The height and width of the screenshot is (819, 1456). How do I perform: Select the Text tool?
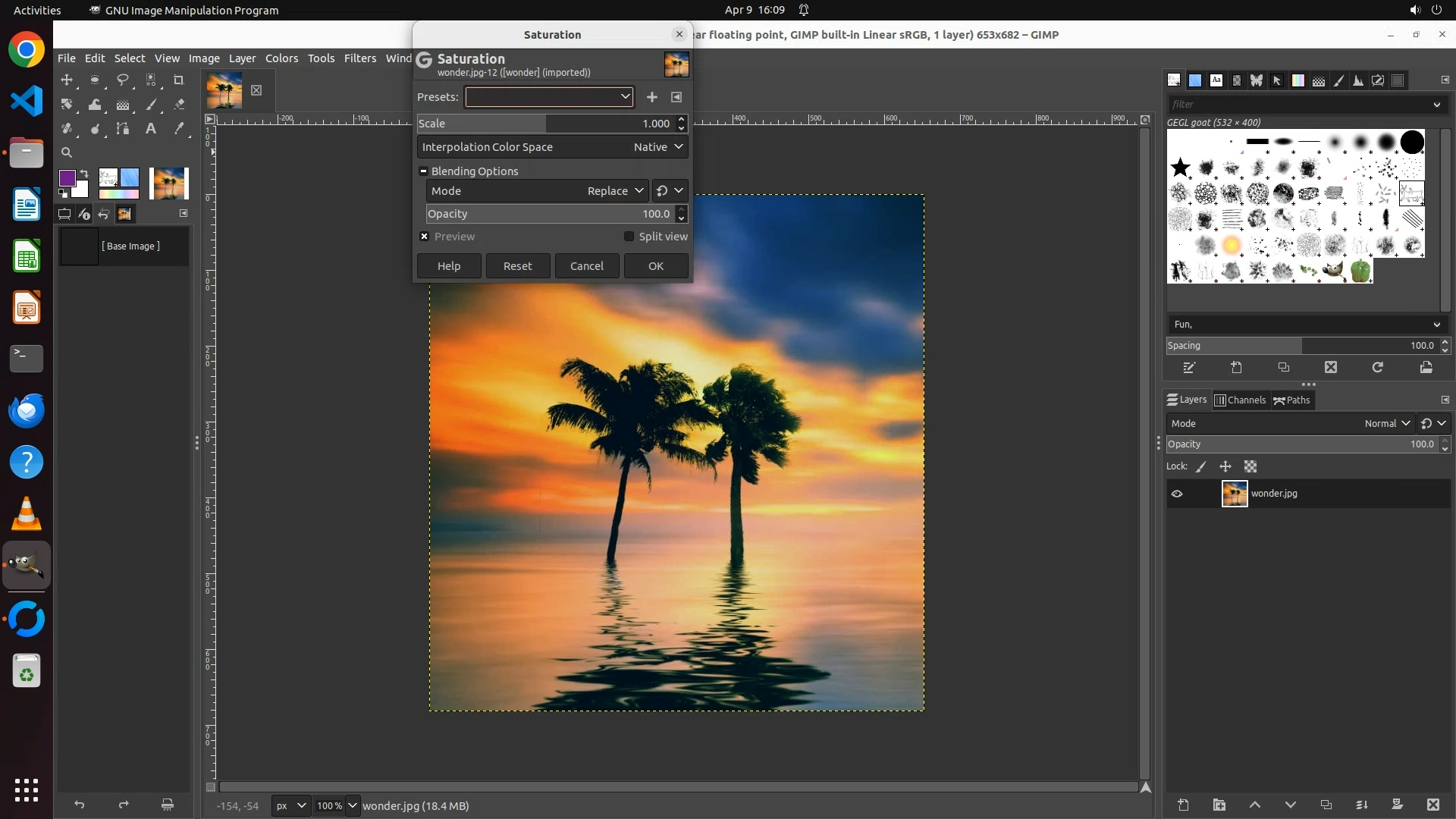point(151,129)
